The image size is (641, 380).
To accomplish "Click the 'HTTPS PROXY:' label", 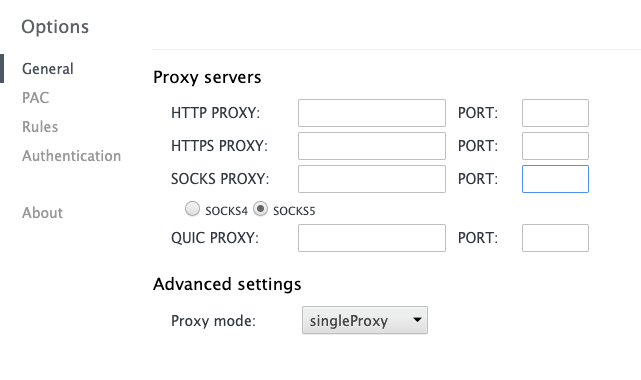I will point(220,146).
